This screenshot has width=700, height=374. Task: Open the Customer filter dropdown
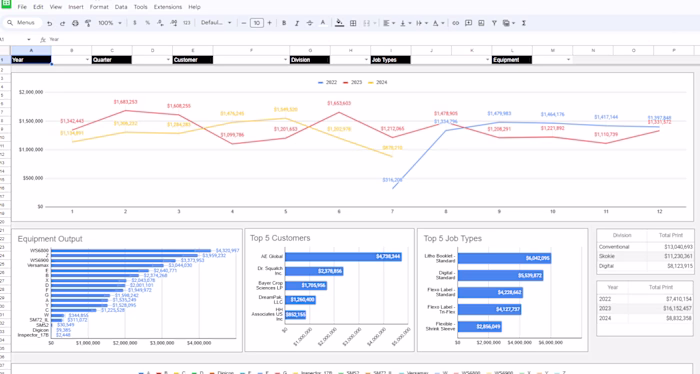[285, 60]
